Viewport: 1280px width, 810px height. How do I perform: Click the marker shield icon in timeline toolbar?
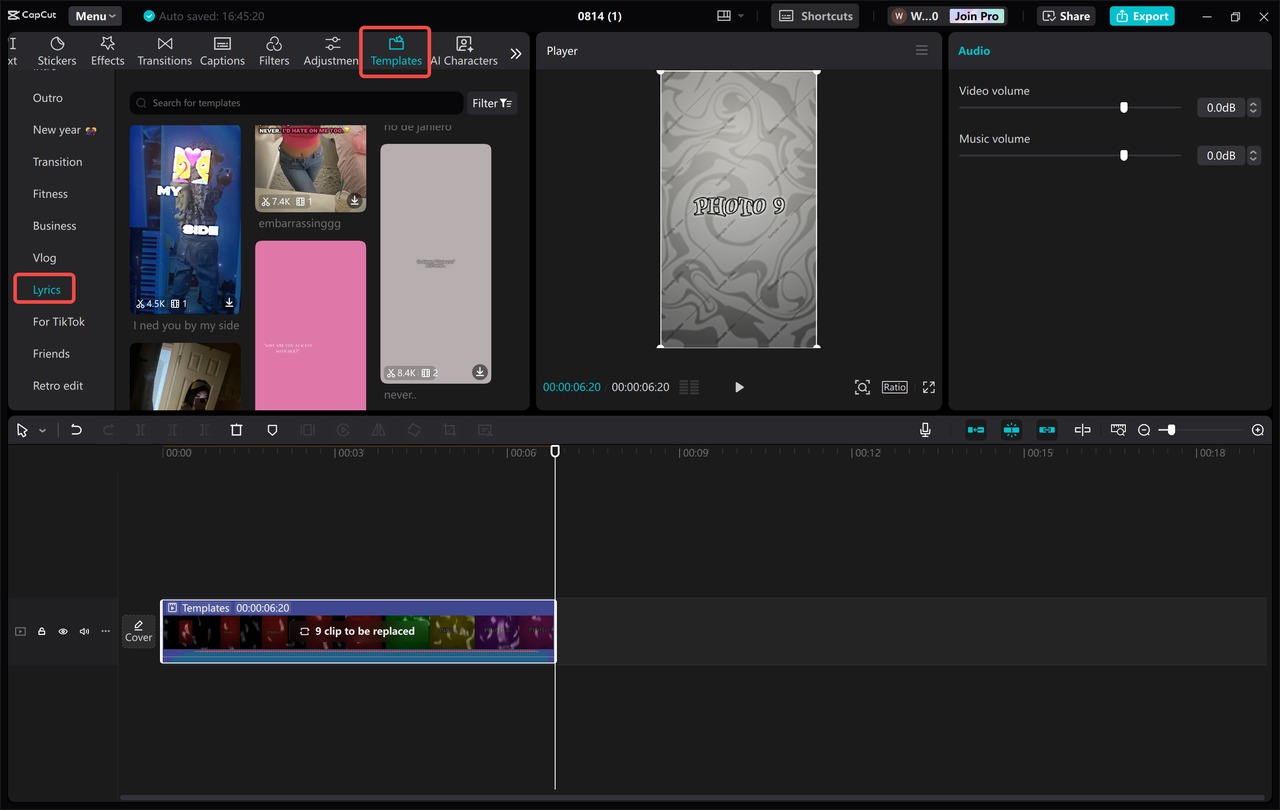pos(272,430)
